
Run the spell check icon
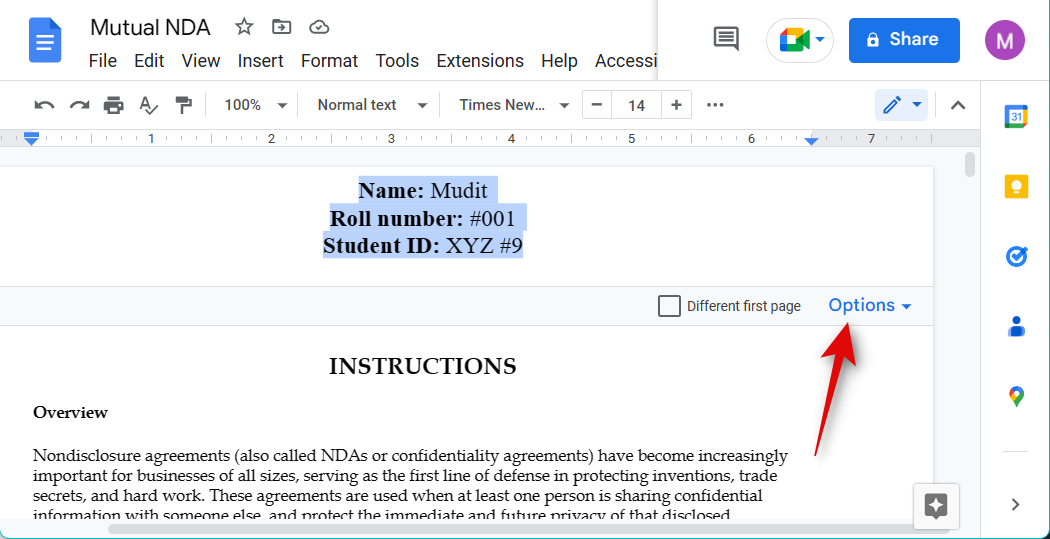pyautogui.click(x=148, y=105)
